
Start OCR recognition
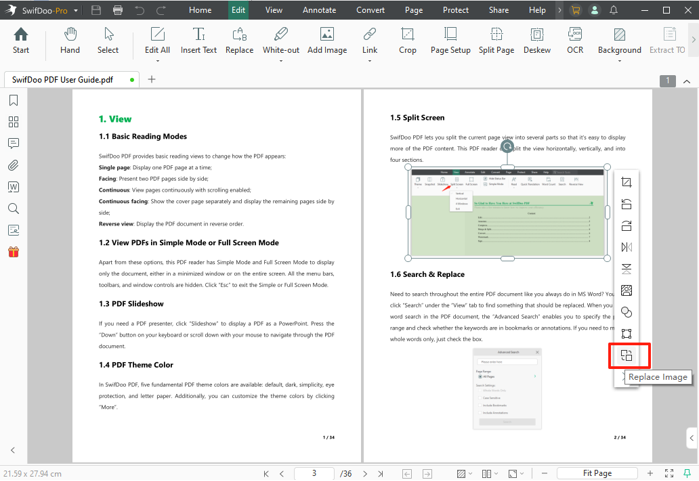point(575,40)
